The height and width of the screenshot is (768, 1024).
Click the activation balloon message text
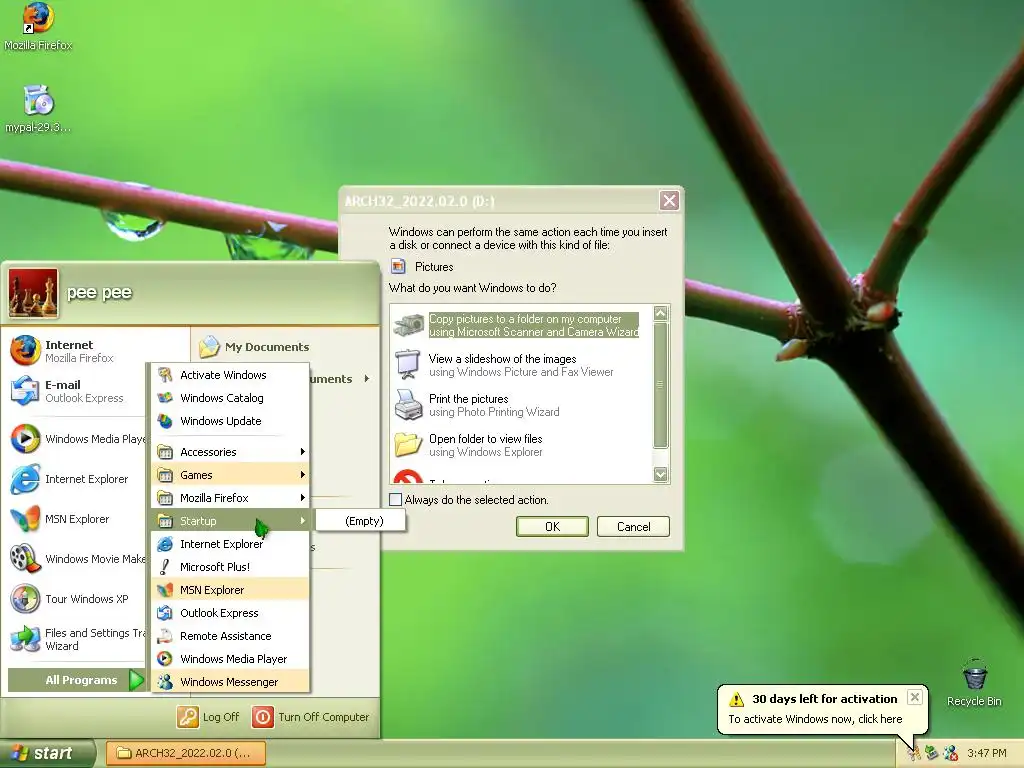[815, 719]
